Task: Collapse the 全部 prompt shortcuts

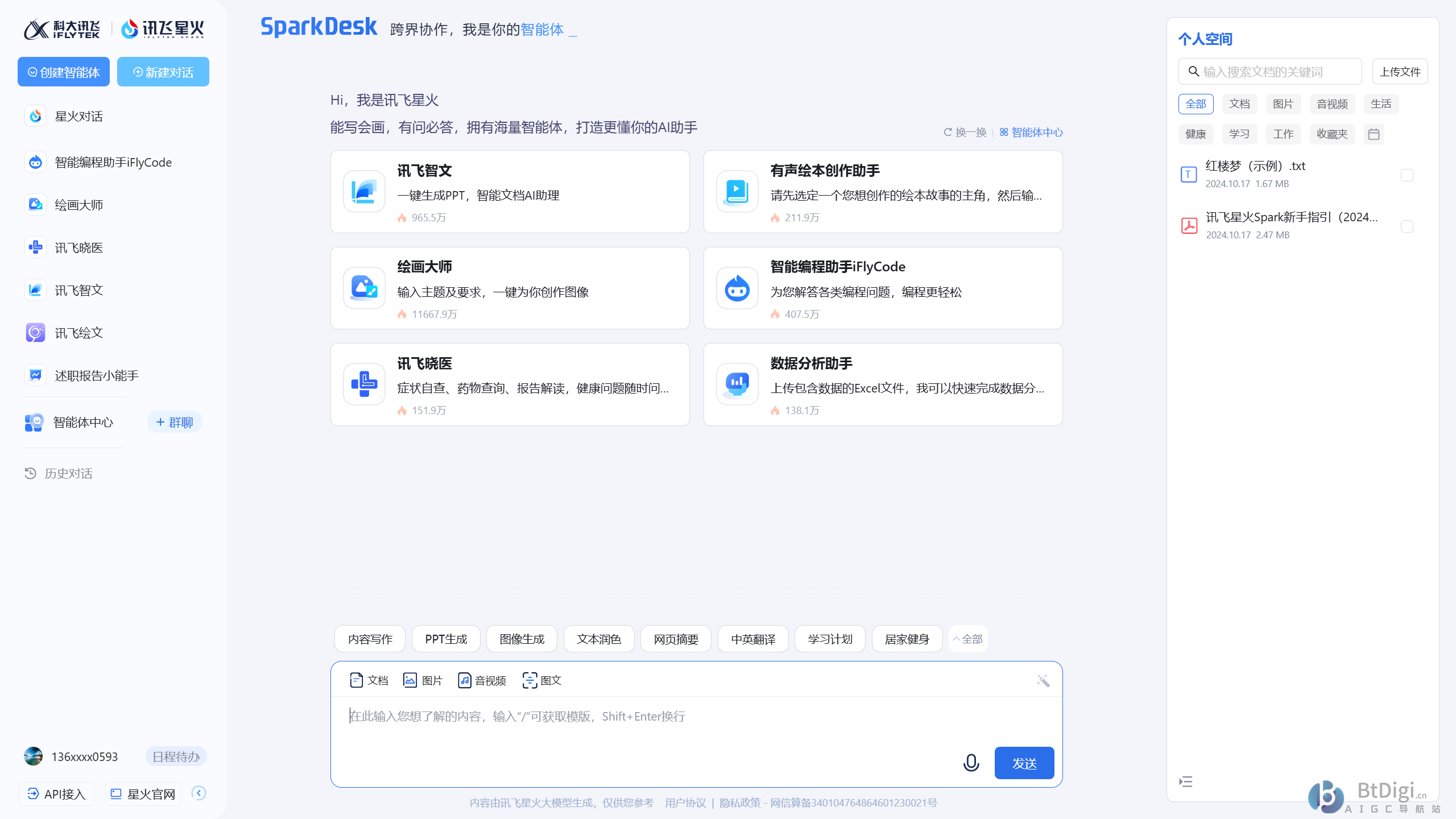Action: (968, 639)
